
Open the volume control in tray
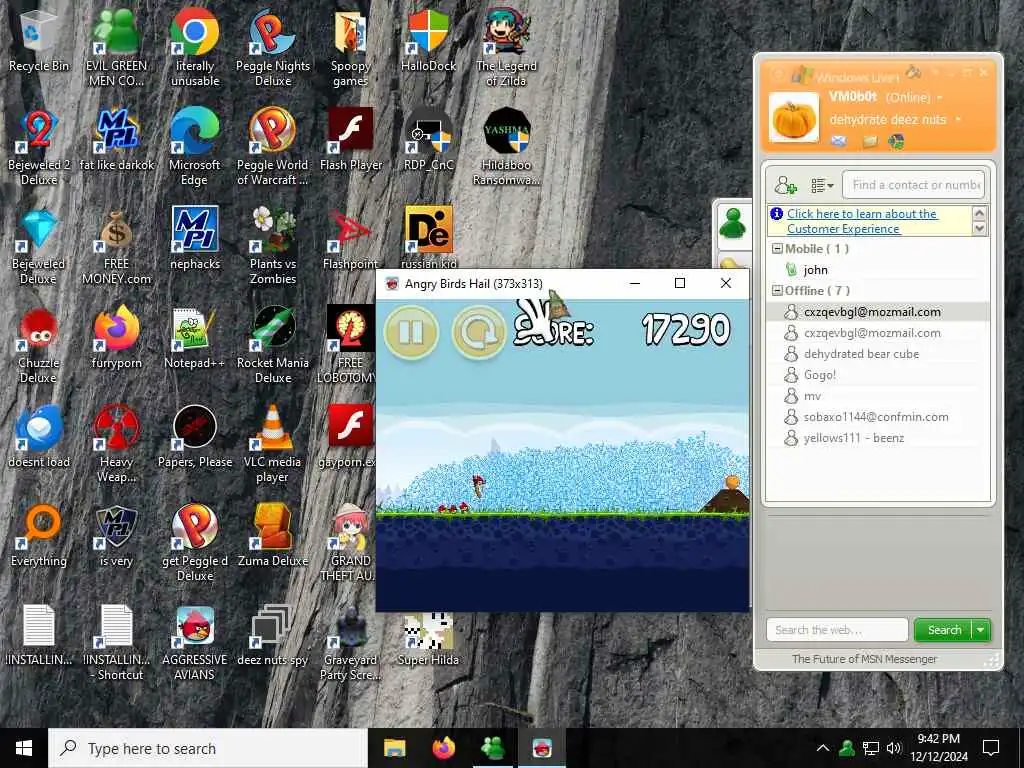point(894,748)
